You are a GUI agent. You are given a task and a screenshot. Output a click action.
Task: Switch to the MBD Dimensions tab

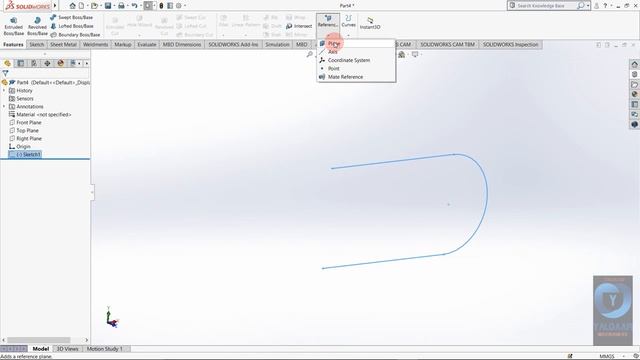(x=182, y=44)
